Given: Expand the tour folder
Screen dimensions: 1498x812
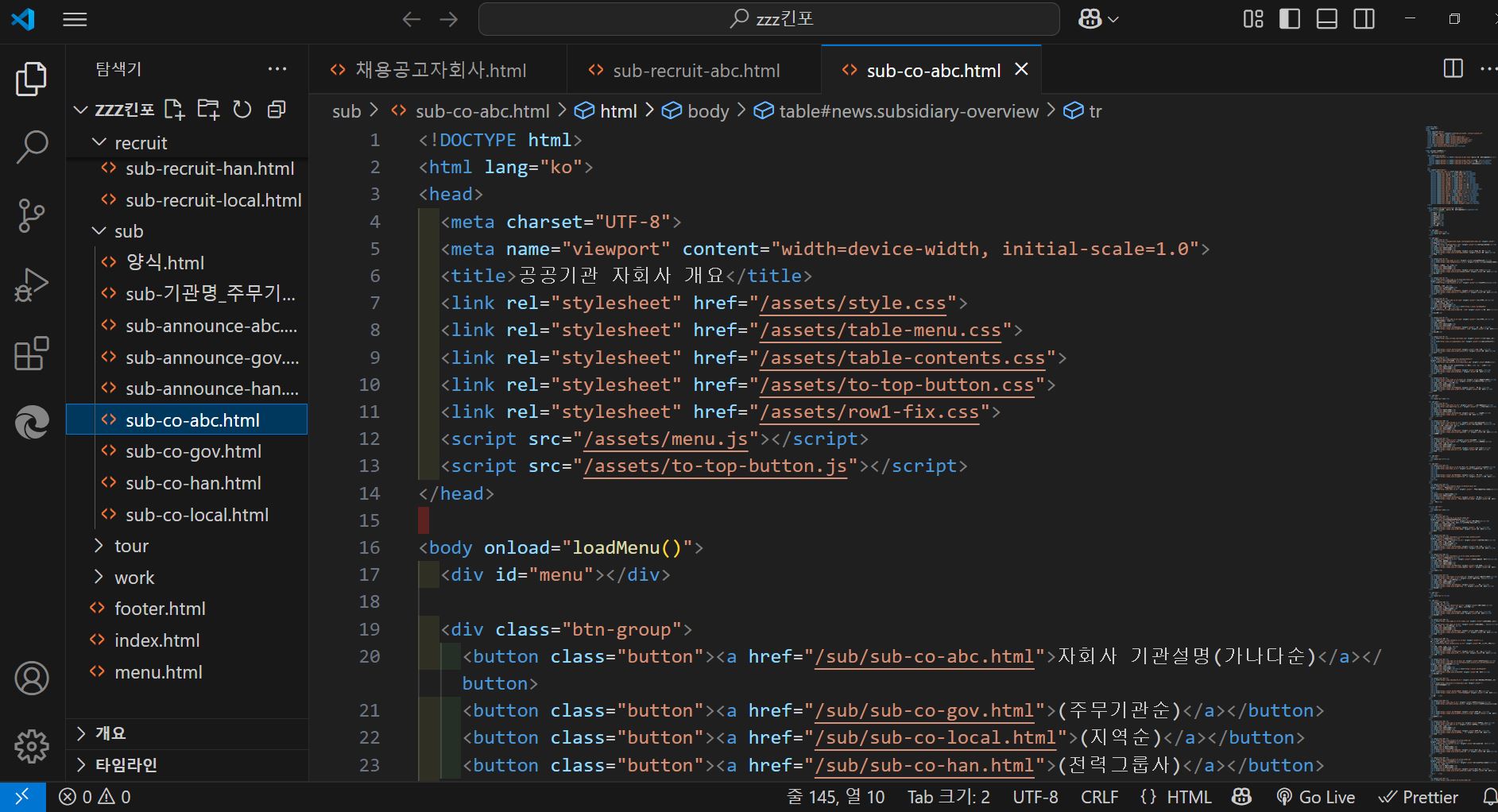Looking at the screenshot, I should 131,546.
